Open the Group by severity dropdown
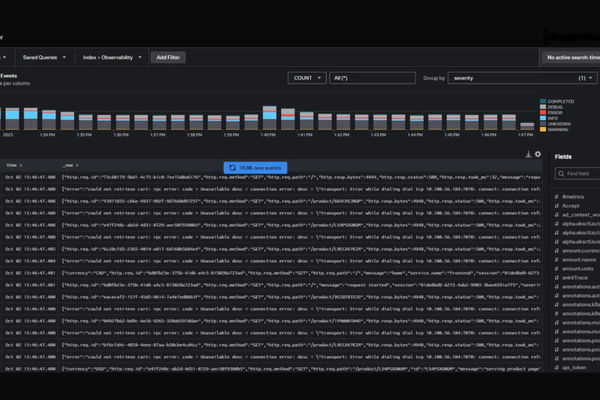 click(522, 78)
